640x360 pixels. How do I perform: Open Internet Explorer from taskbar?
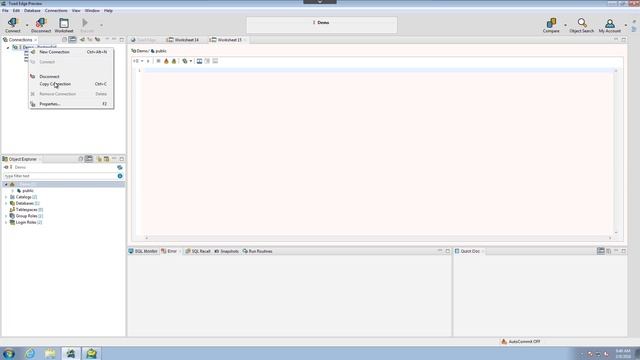(x=30, y=353)
